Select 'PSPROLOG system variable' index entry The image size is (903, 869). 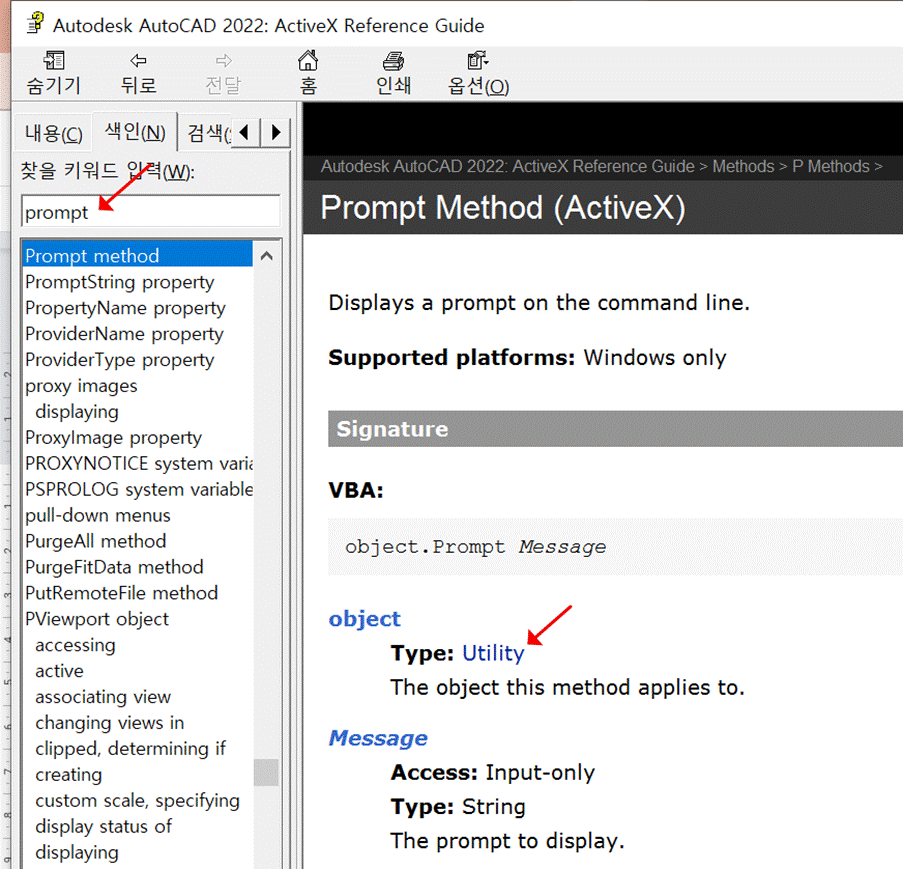[x=138, y=489]
